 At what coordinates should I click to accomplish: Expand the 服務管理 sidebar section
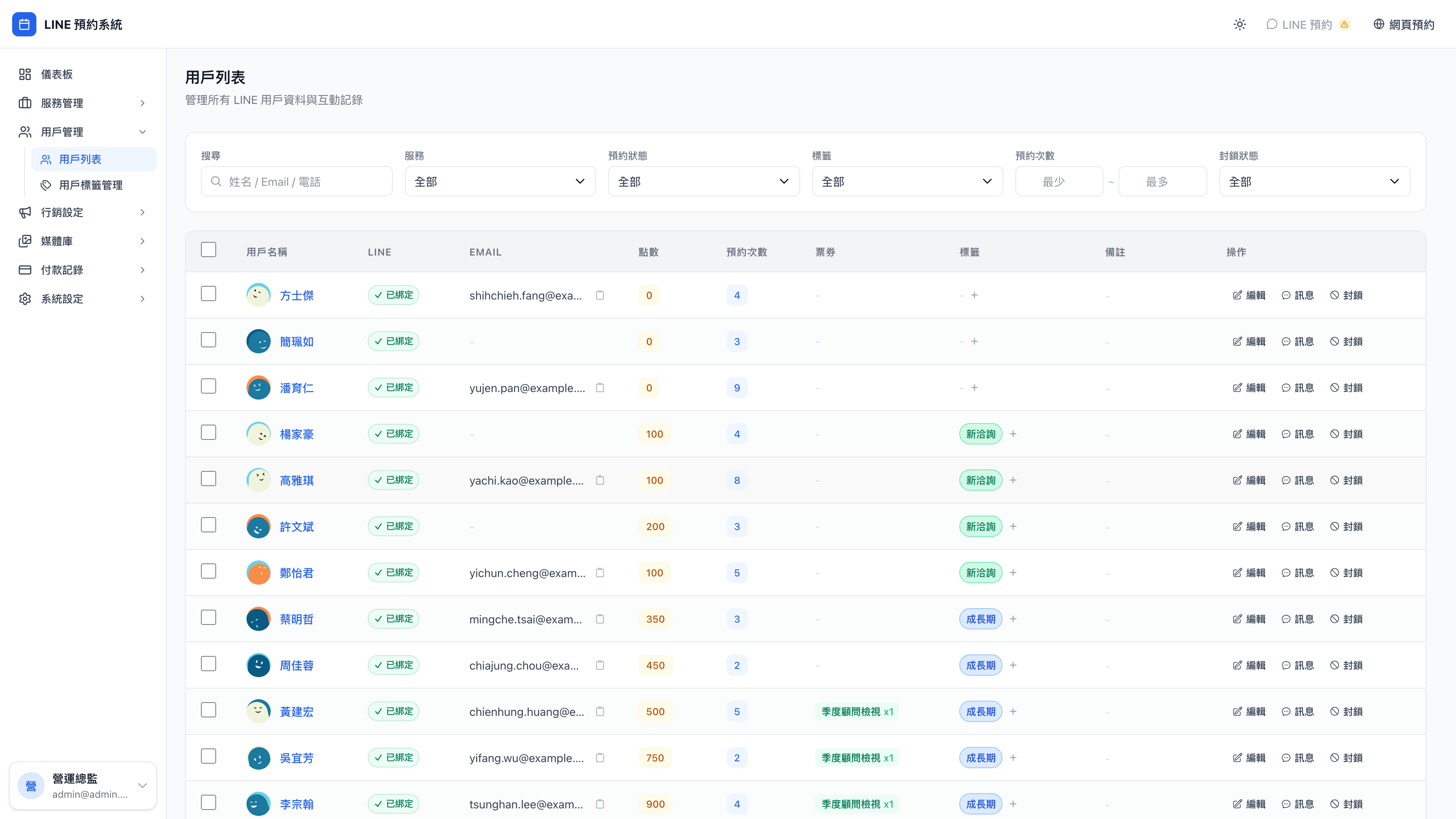click(x=83, y=103)
